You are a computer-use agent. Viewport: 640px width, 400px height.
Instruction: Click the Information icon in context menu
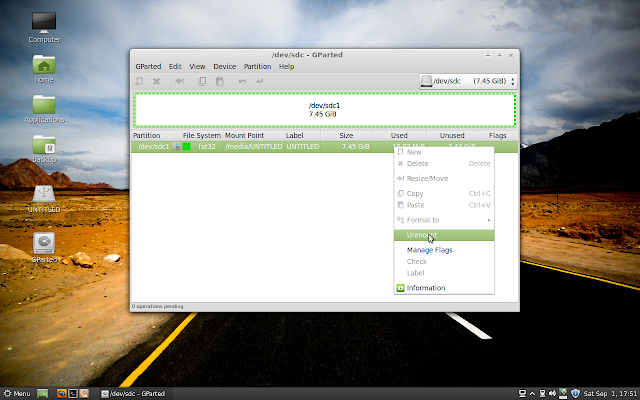(400, 288)
